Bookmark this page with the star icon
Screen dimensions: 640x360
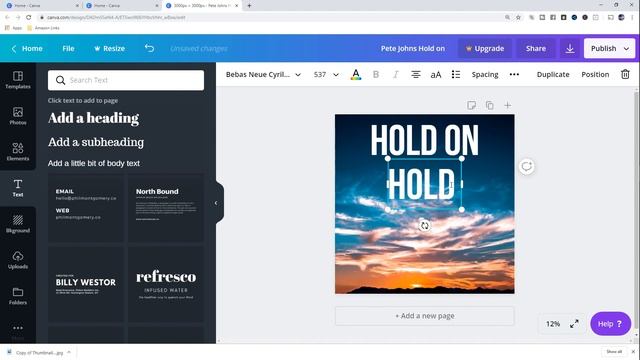pos(518,17)
